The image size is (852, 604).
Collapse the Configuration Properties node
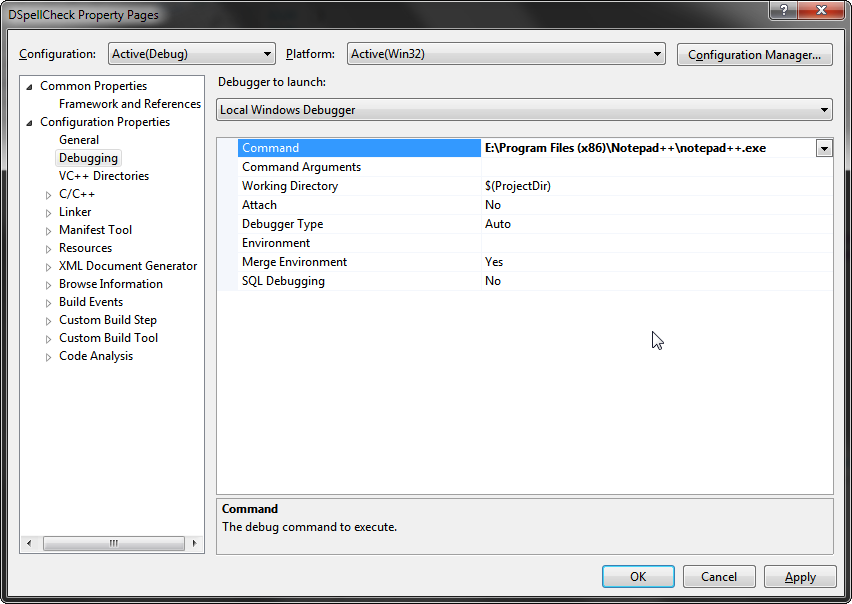tap(30, 121)
